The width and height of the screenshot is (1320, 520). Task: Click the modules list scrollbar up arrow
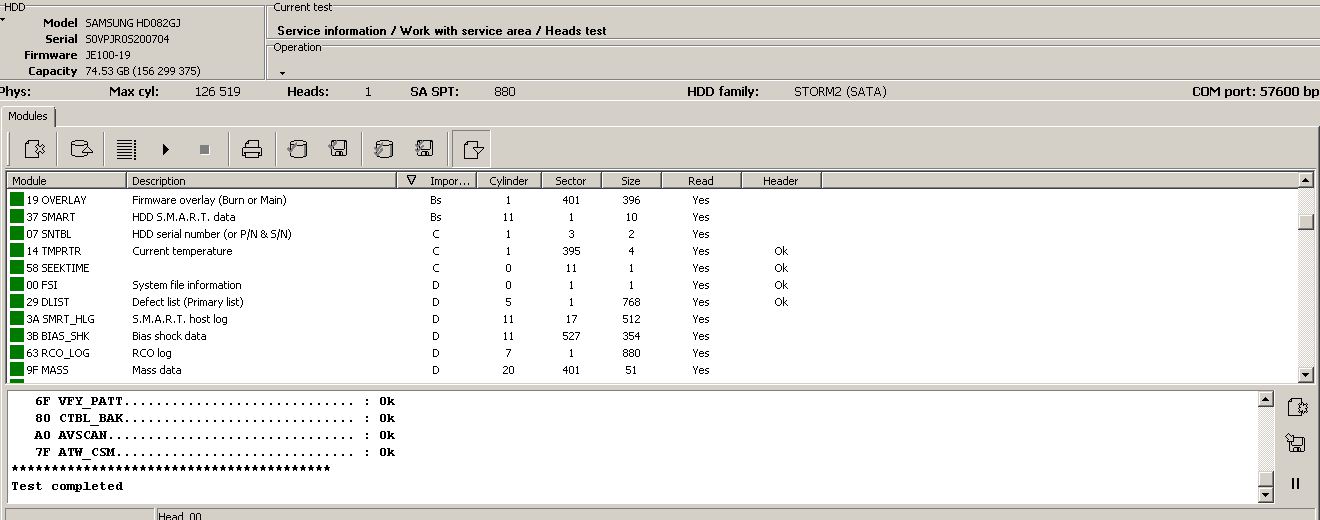point(1305,180)
